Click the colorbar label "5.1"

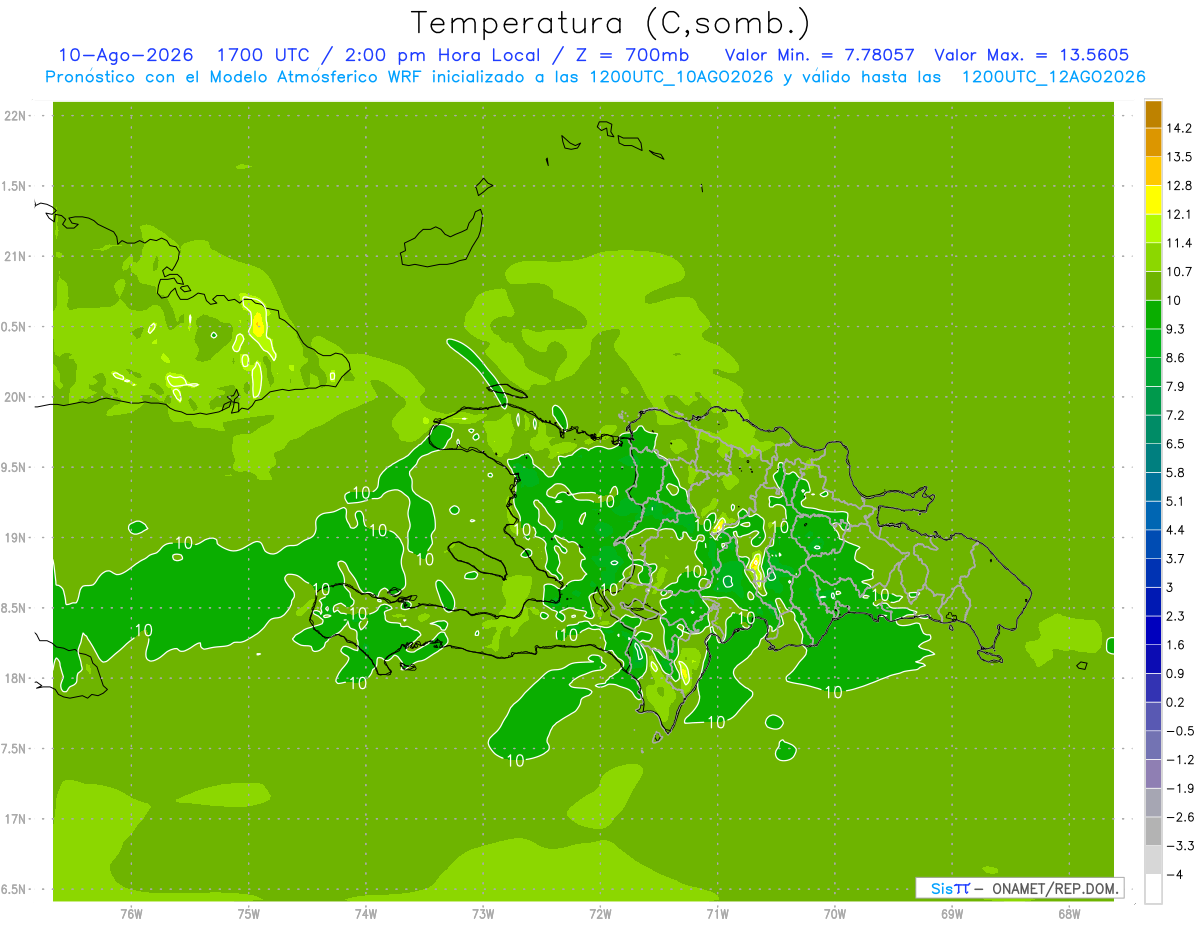(1176, 501)
